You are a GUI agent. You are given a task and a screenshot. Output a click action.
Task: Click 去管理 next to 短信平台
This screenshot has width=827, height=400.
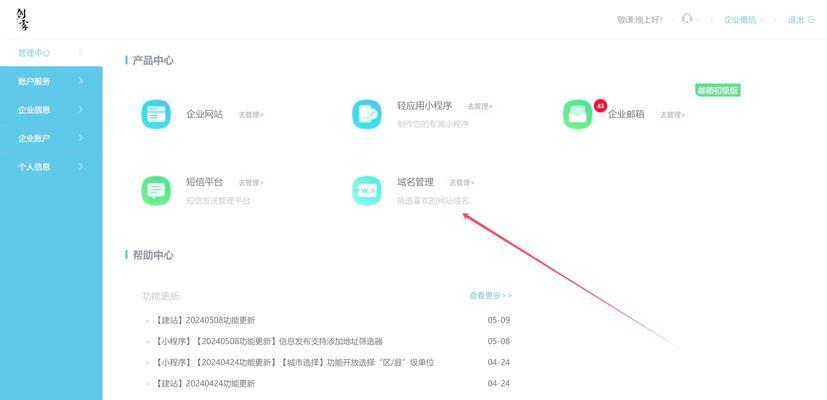click(251, 183)
